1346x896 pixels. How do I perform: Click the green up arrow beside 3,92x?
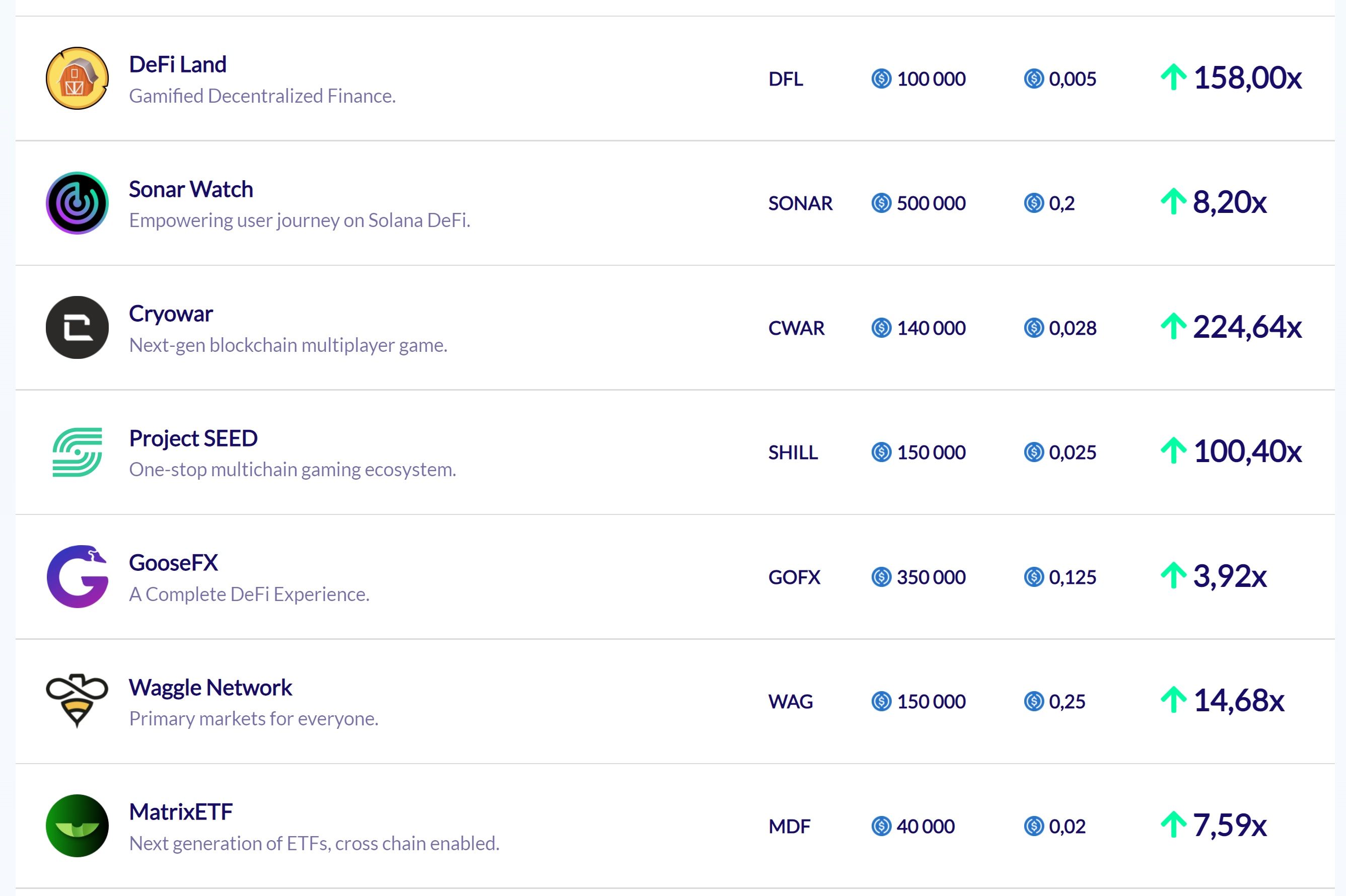(1173, 575)
